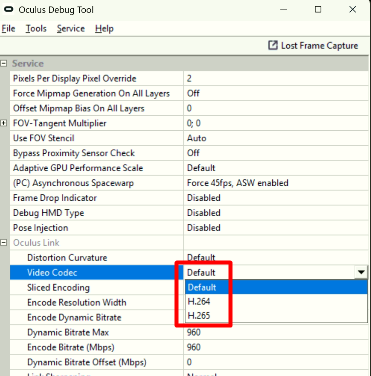Open the Help menu
Image resolution: width=371 pixels, height=376 pixels.
(x=104, y=29)
